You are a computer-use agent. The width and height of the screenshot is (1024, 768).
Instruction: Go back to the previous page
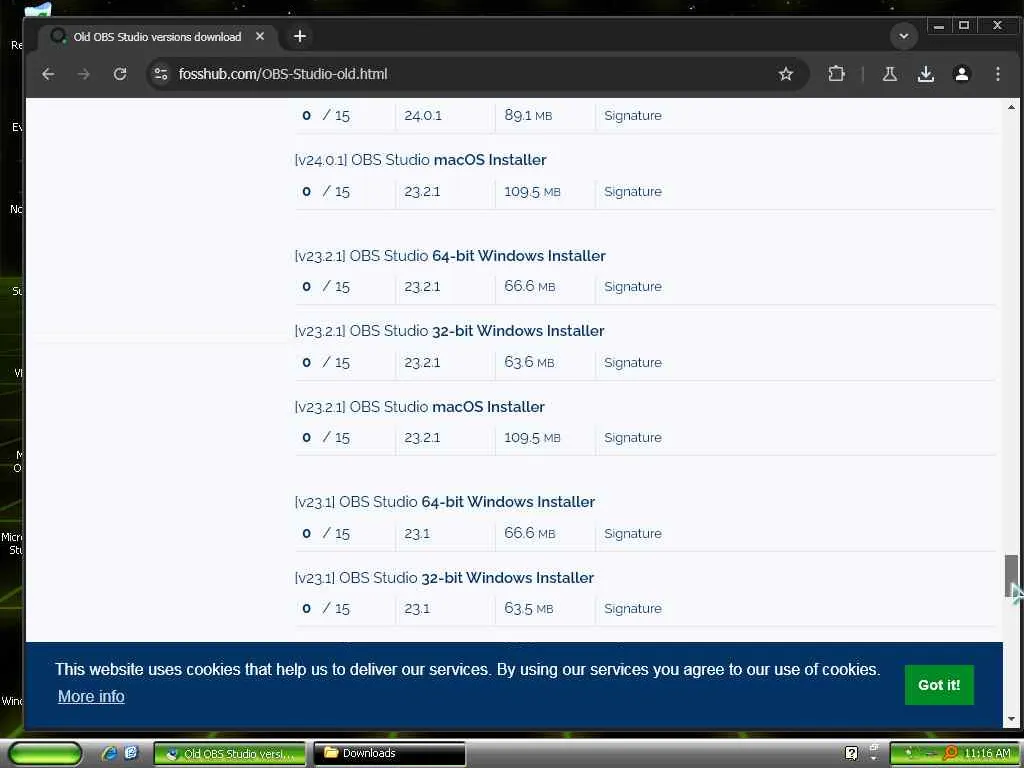coord(48,74)
